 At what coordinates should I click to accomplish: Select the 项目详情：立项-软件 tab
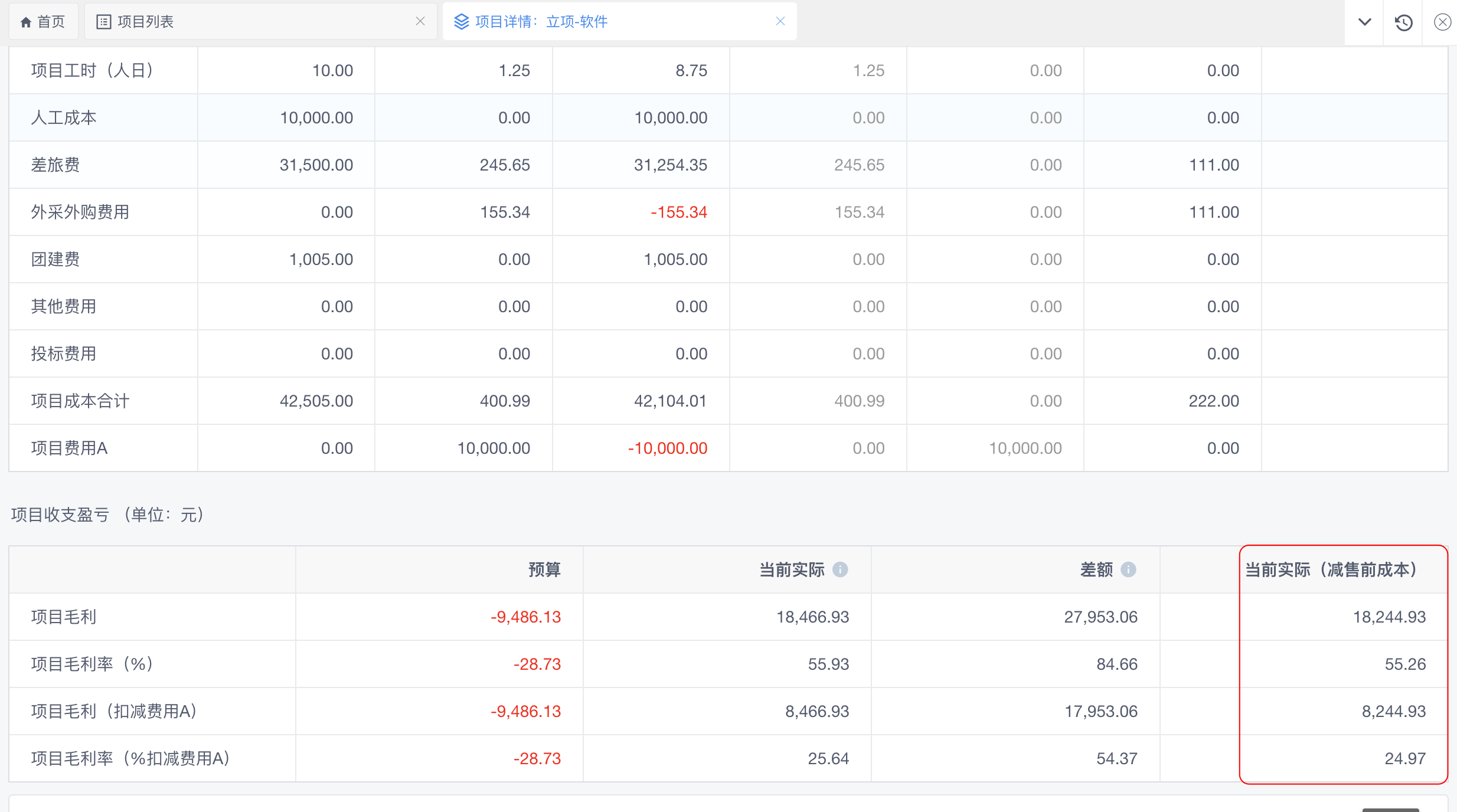point(541,22)
